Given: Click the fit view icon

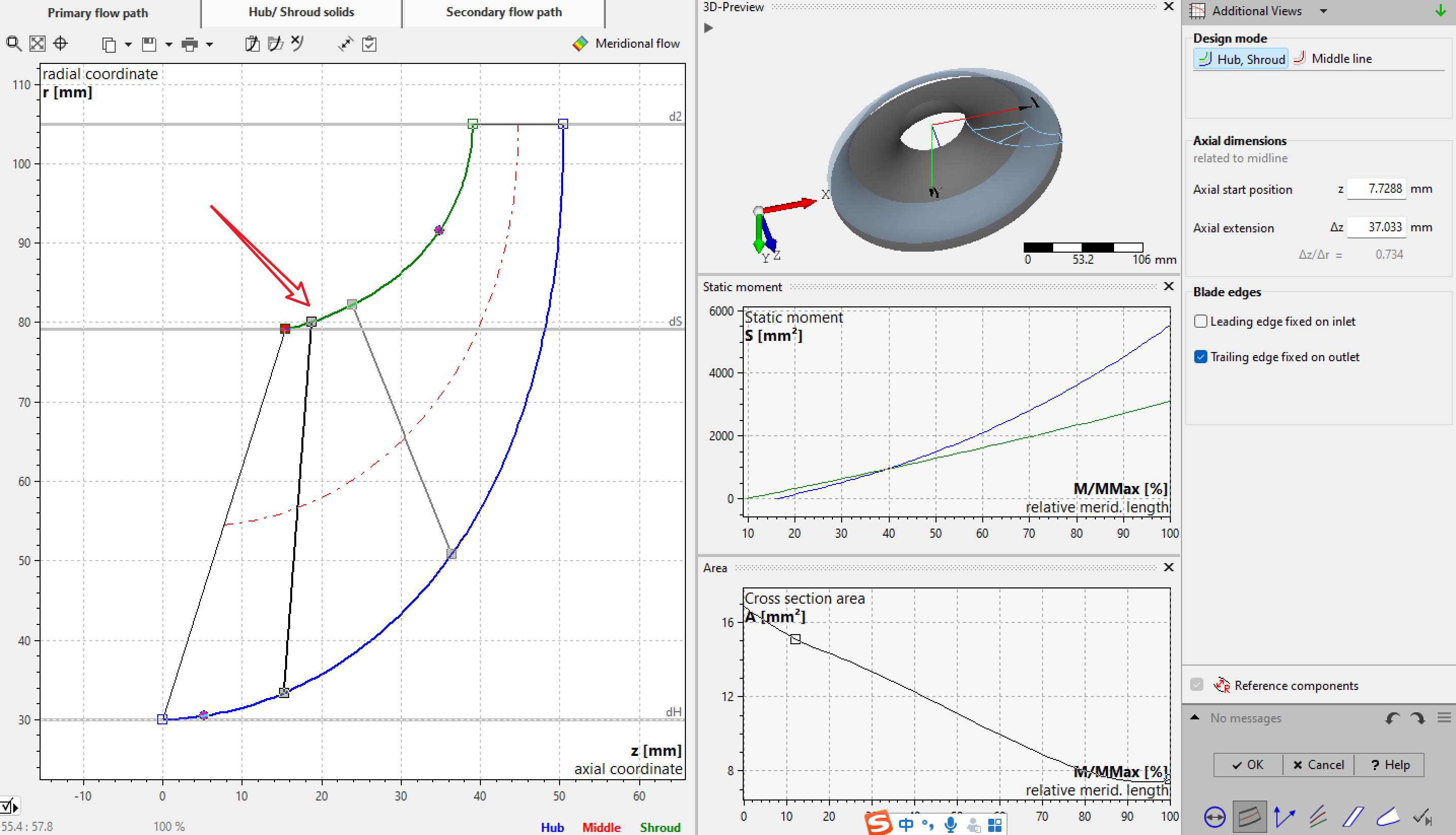Looking at the screenshot, I should pyautogui.click(x=37, y=44).
